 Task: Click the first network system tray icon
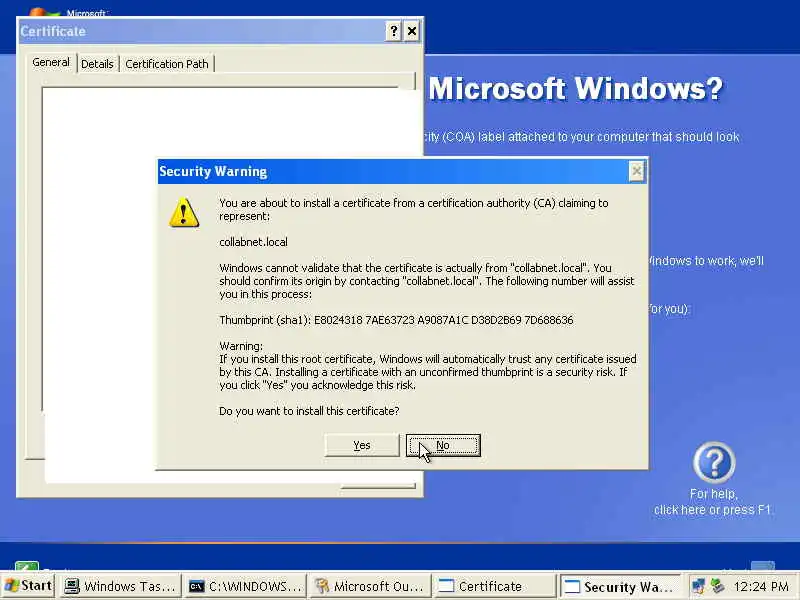pos(698,586)
